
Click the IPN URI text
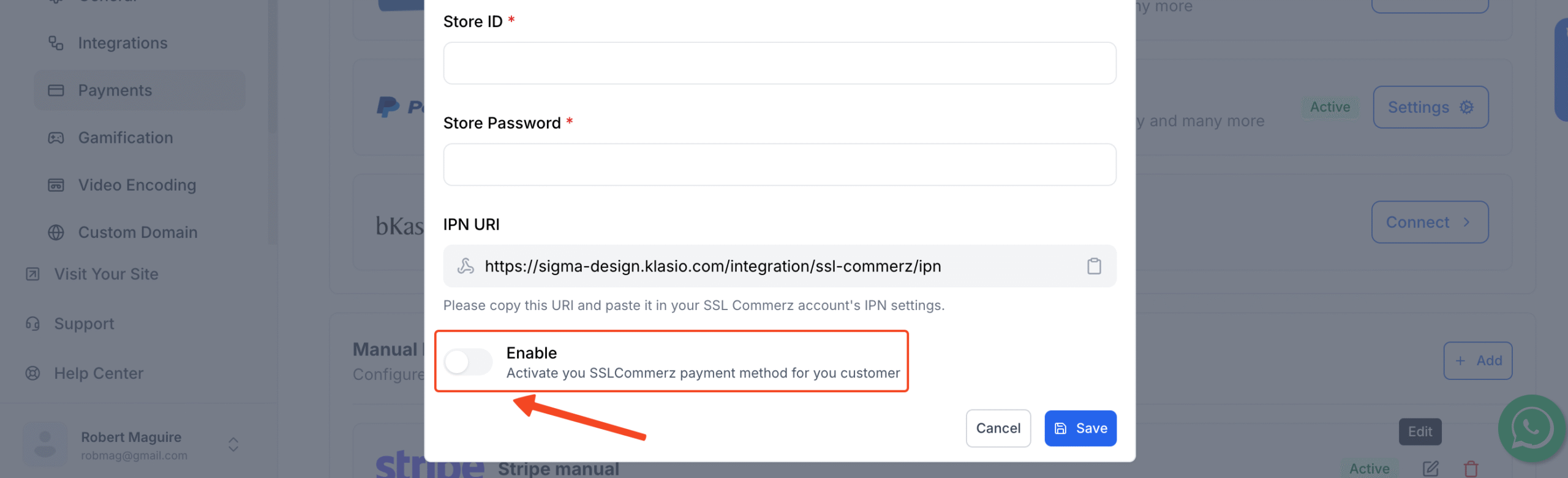[x=713, y=266]
